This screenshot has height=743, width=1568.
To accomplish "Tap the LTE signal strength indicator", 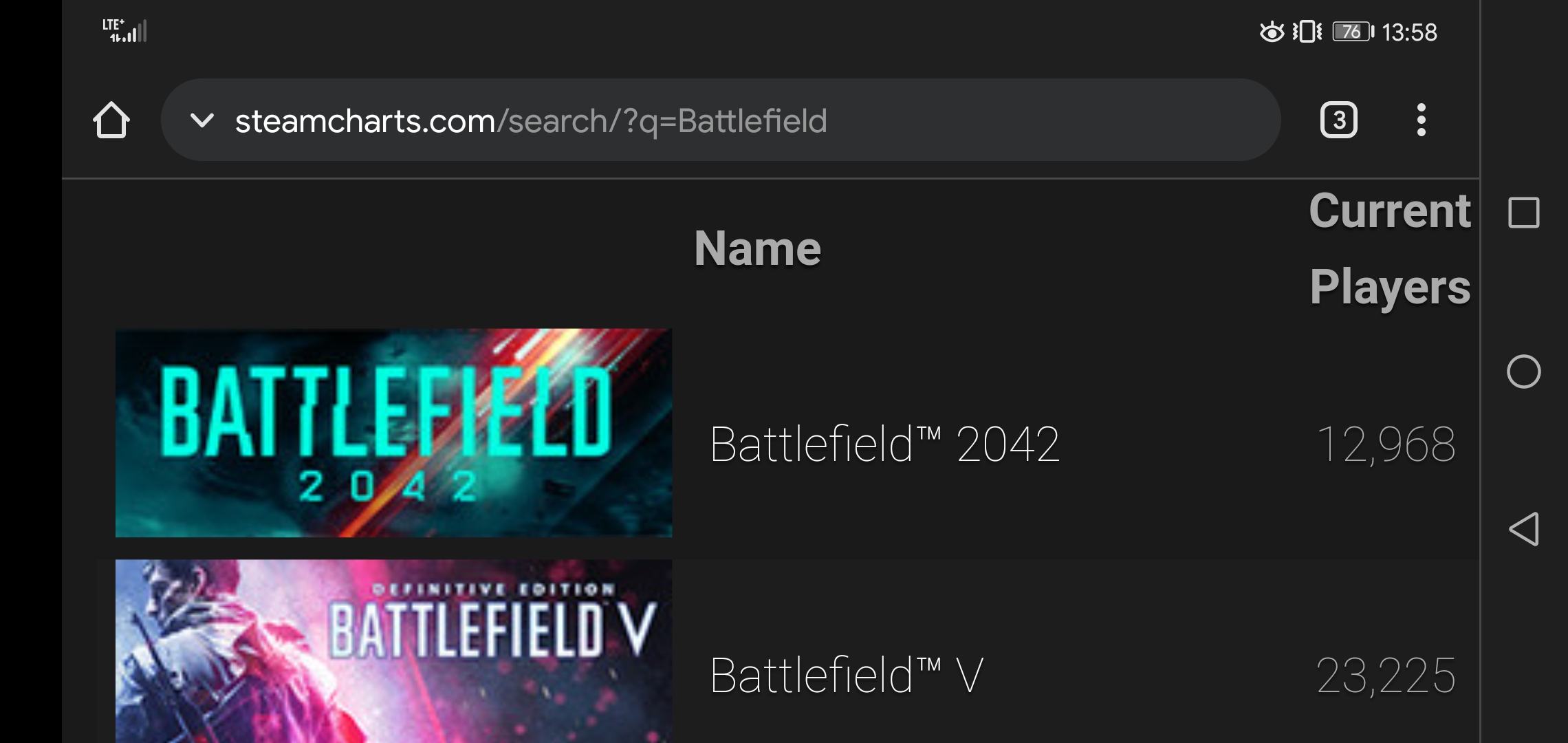I will 124,31.
